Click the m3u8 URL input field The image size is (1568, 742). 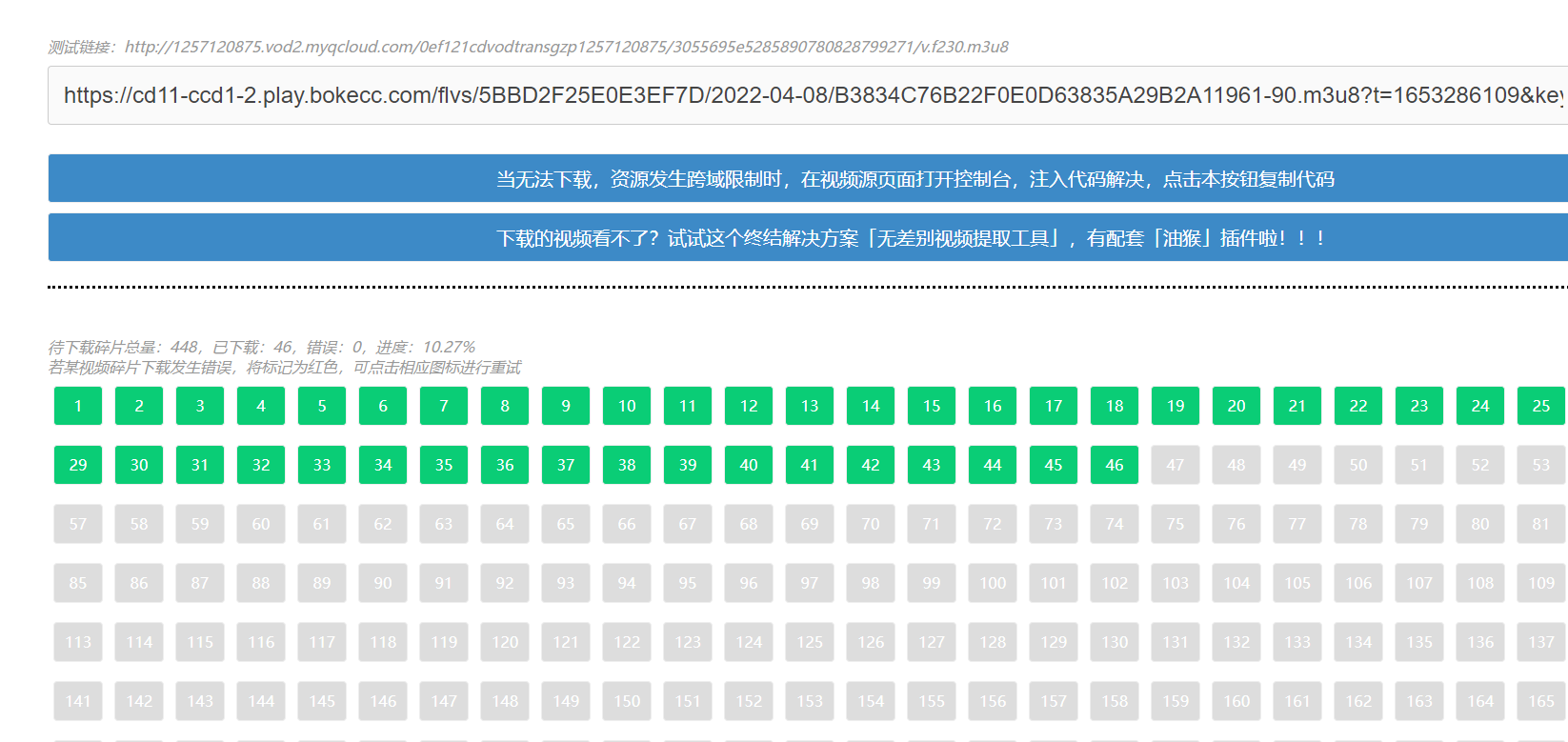tap(808, 95)
